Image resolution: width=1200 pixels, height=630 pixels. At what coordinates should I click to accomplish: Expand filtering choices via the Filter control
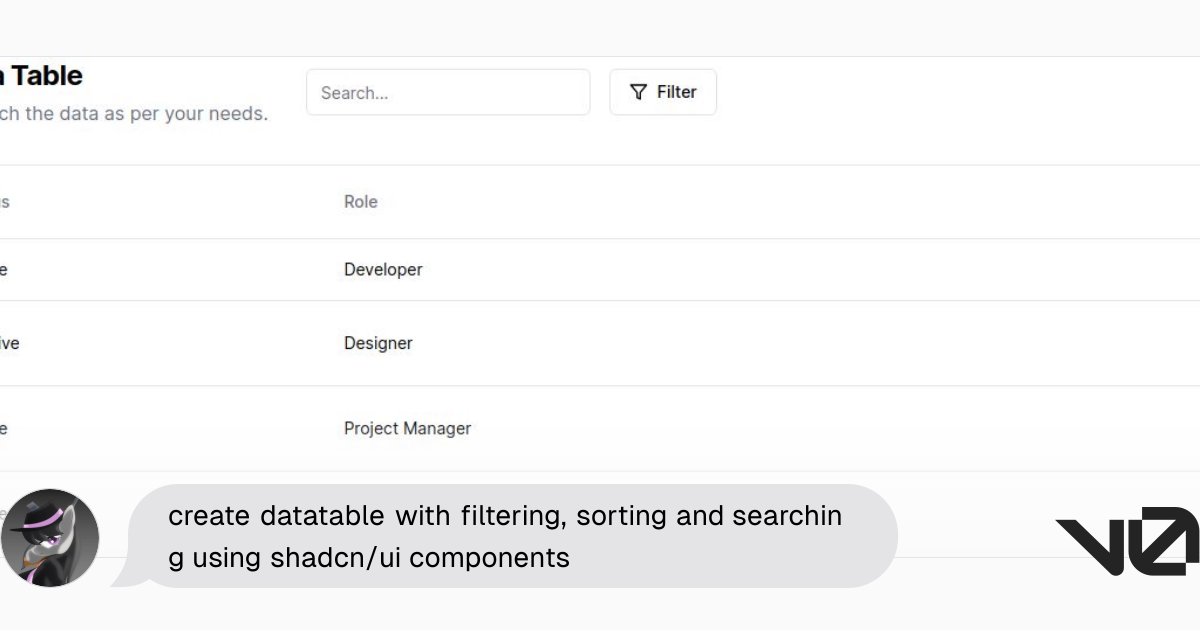[x=663, y=92]
